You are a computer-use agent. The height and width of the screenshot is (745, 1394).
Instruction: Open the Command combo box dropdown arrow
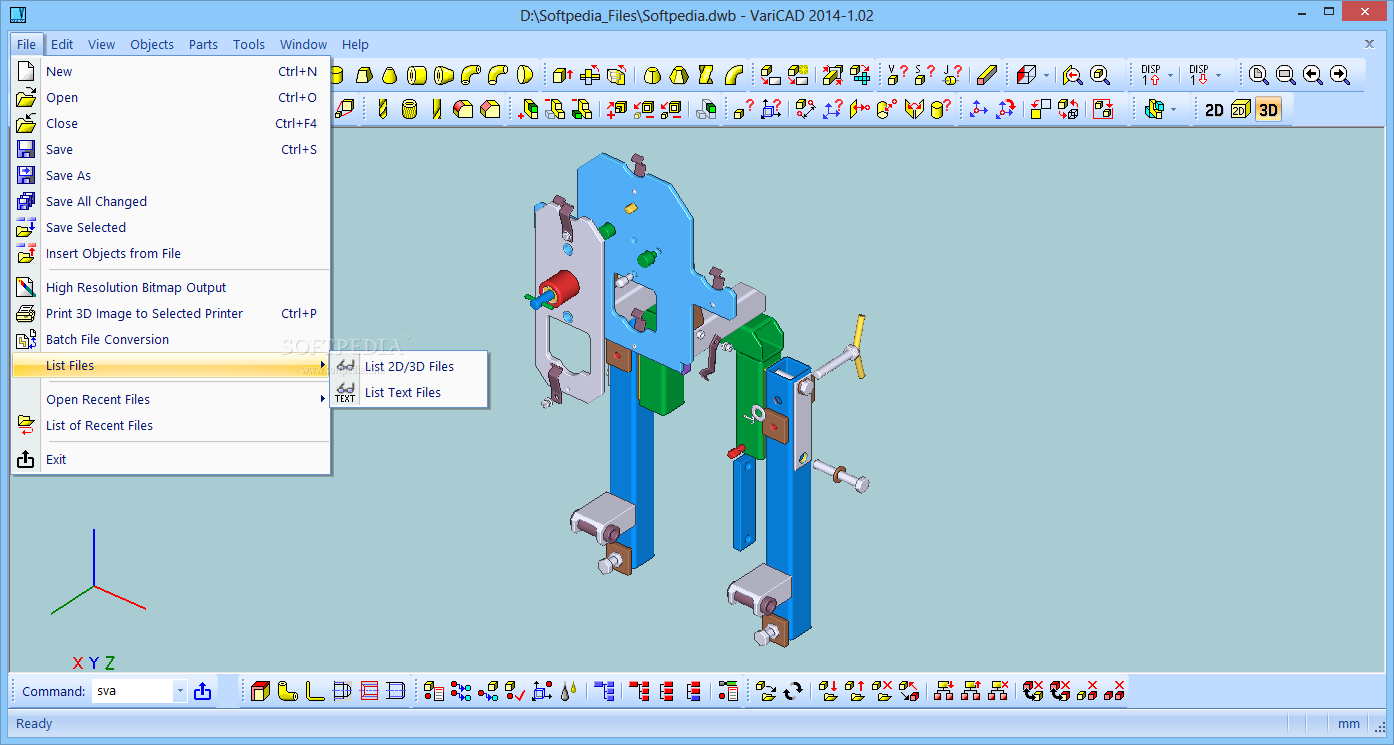click(180, 691)
